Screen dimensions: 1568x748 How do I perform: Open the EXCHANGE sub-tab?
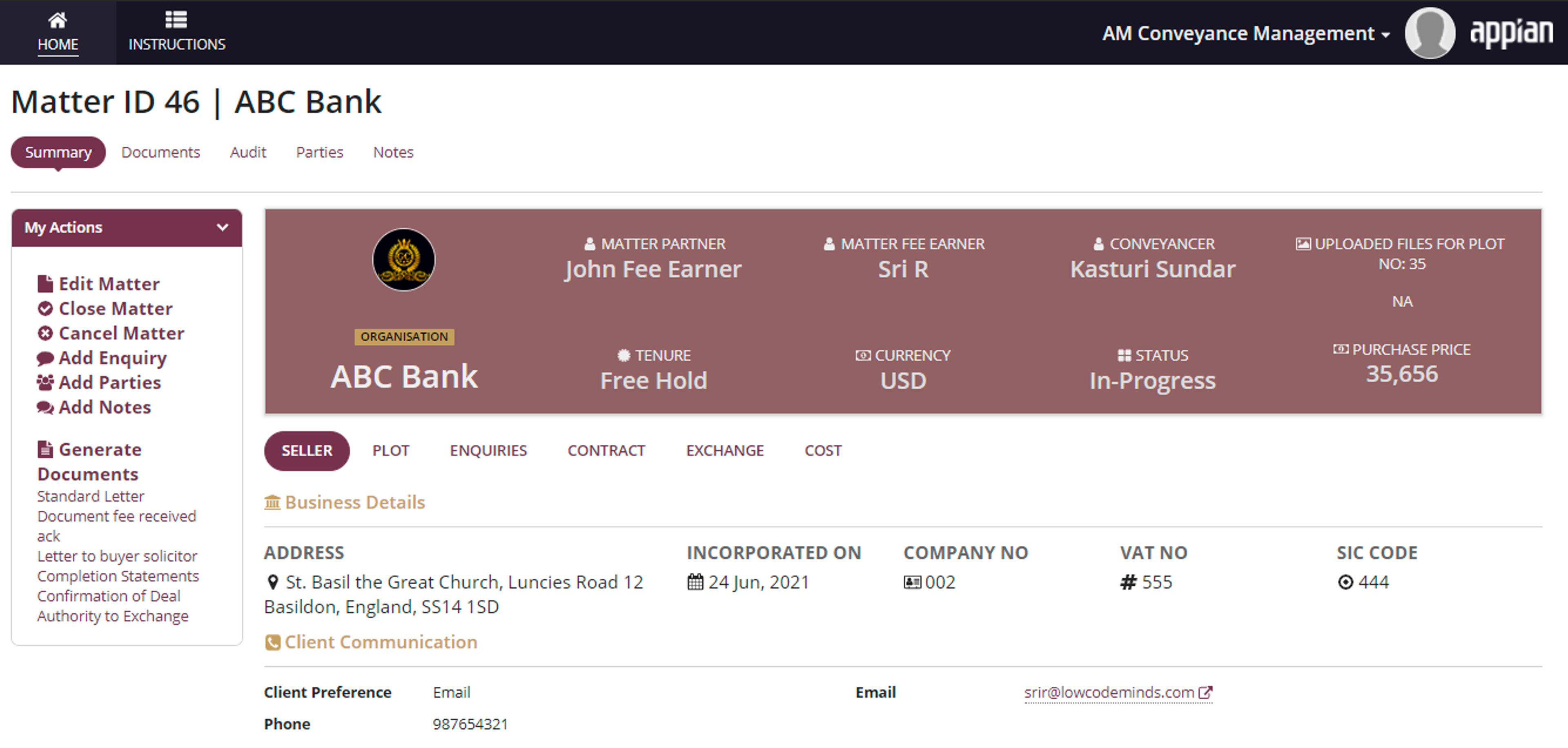click(x=725, y=451)
